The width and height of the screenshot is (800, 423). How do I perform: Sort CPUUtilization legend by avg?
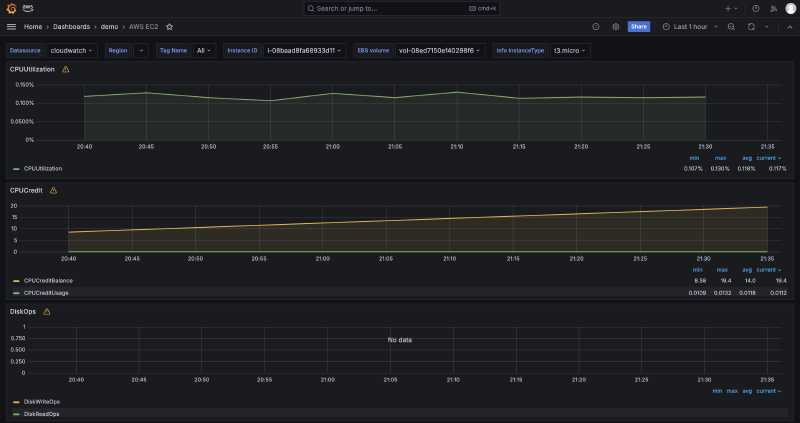tap(746, 158)
